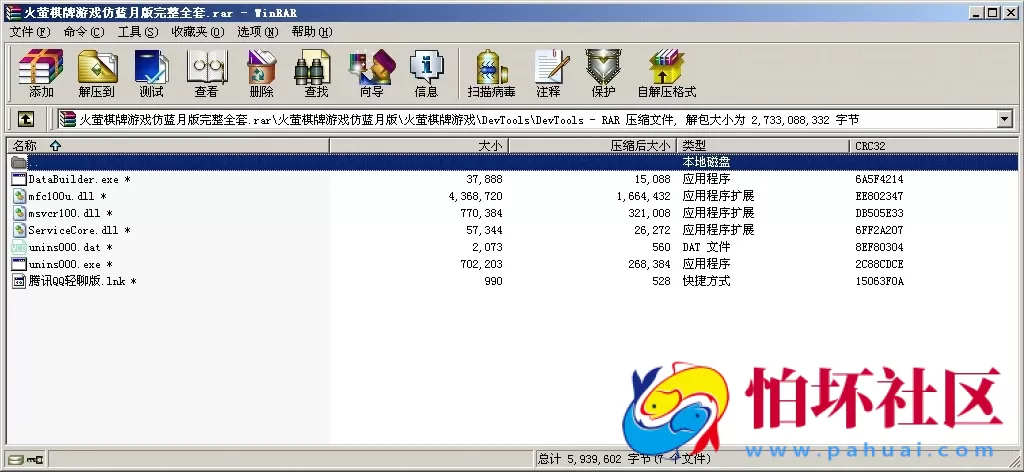Sort by CRC32 column header
This screenshot has height=472, width=1024.
(x=935, y=145)
